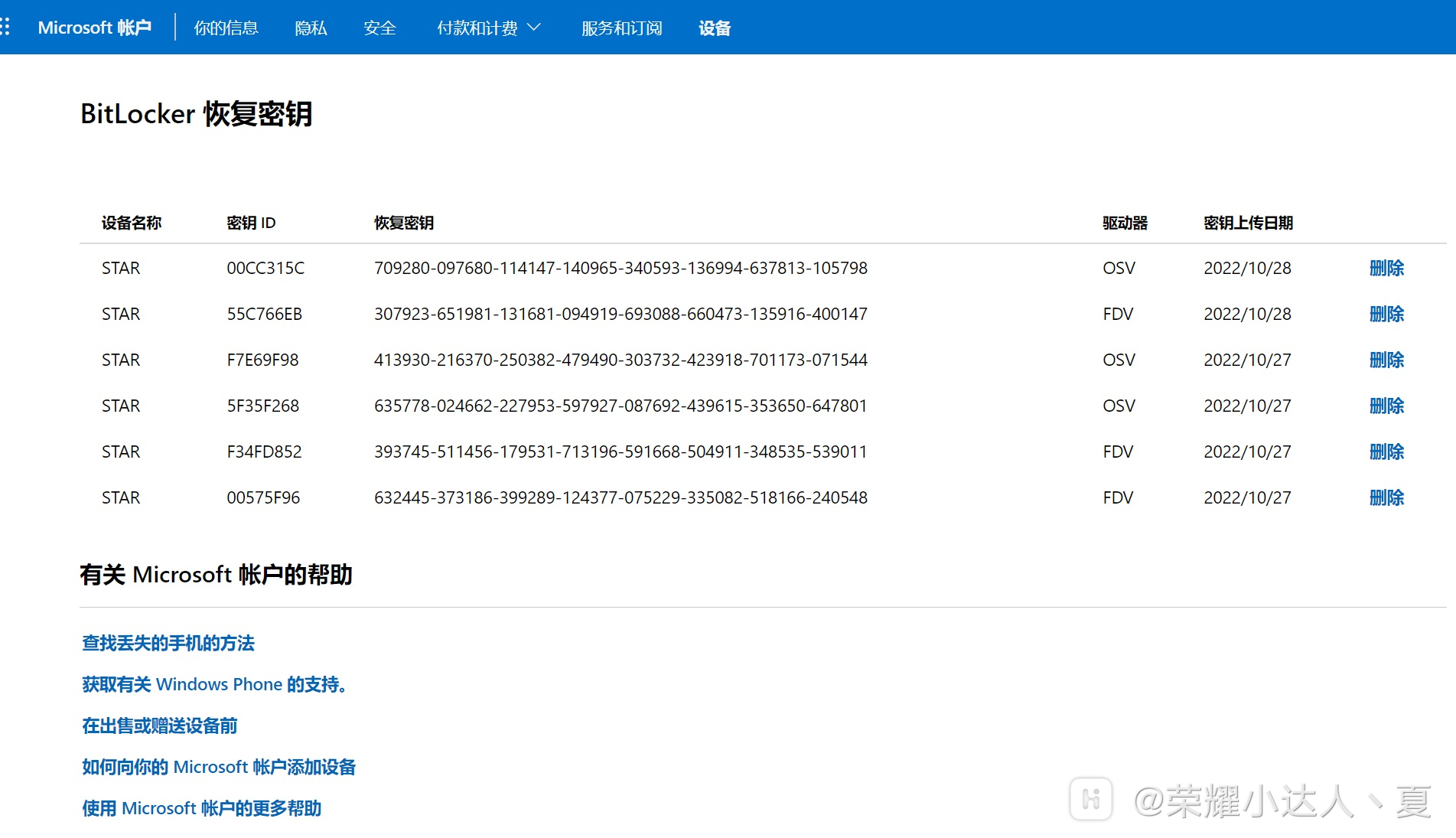Switch to the 安全 section
The height and width of the screenshot is (838, 1456).
(x=379, y=28)
